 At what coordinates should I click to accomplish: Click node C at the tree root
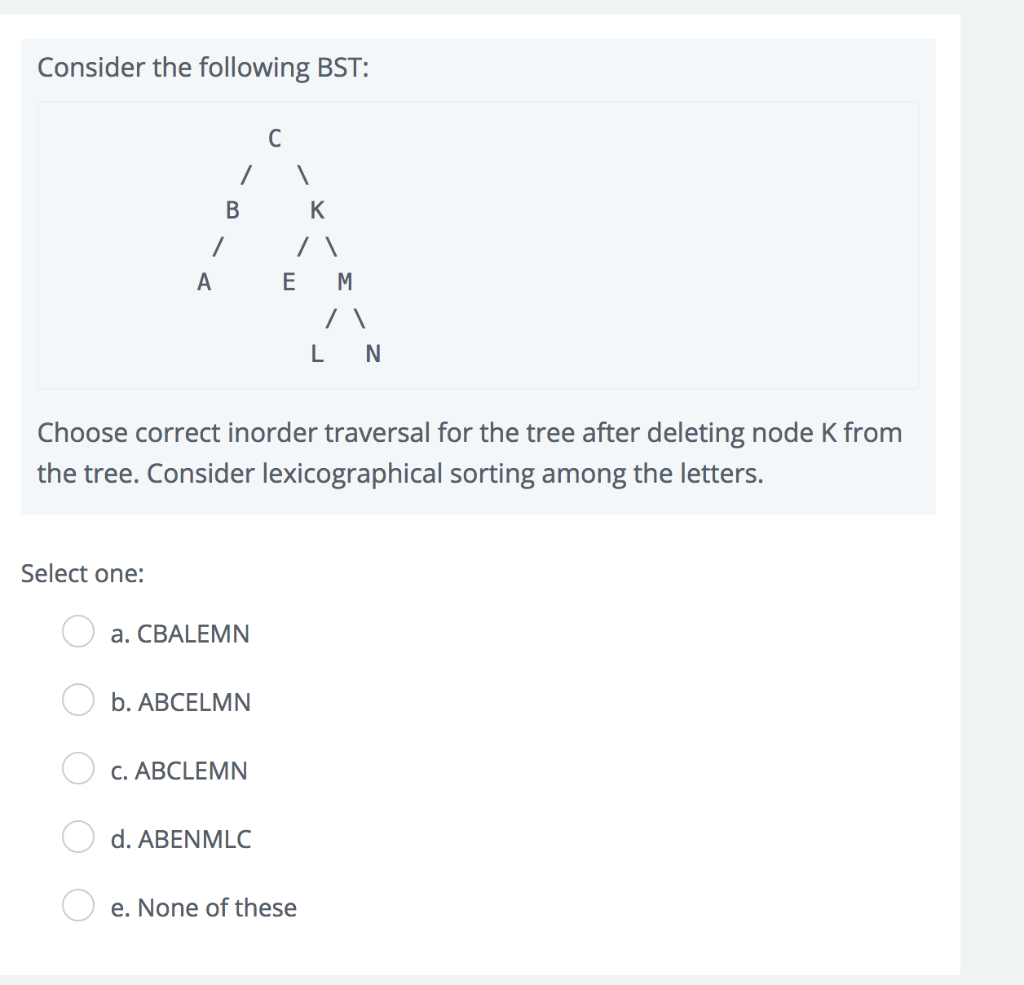pos(274,139)
